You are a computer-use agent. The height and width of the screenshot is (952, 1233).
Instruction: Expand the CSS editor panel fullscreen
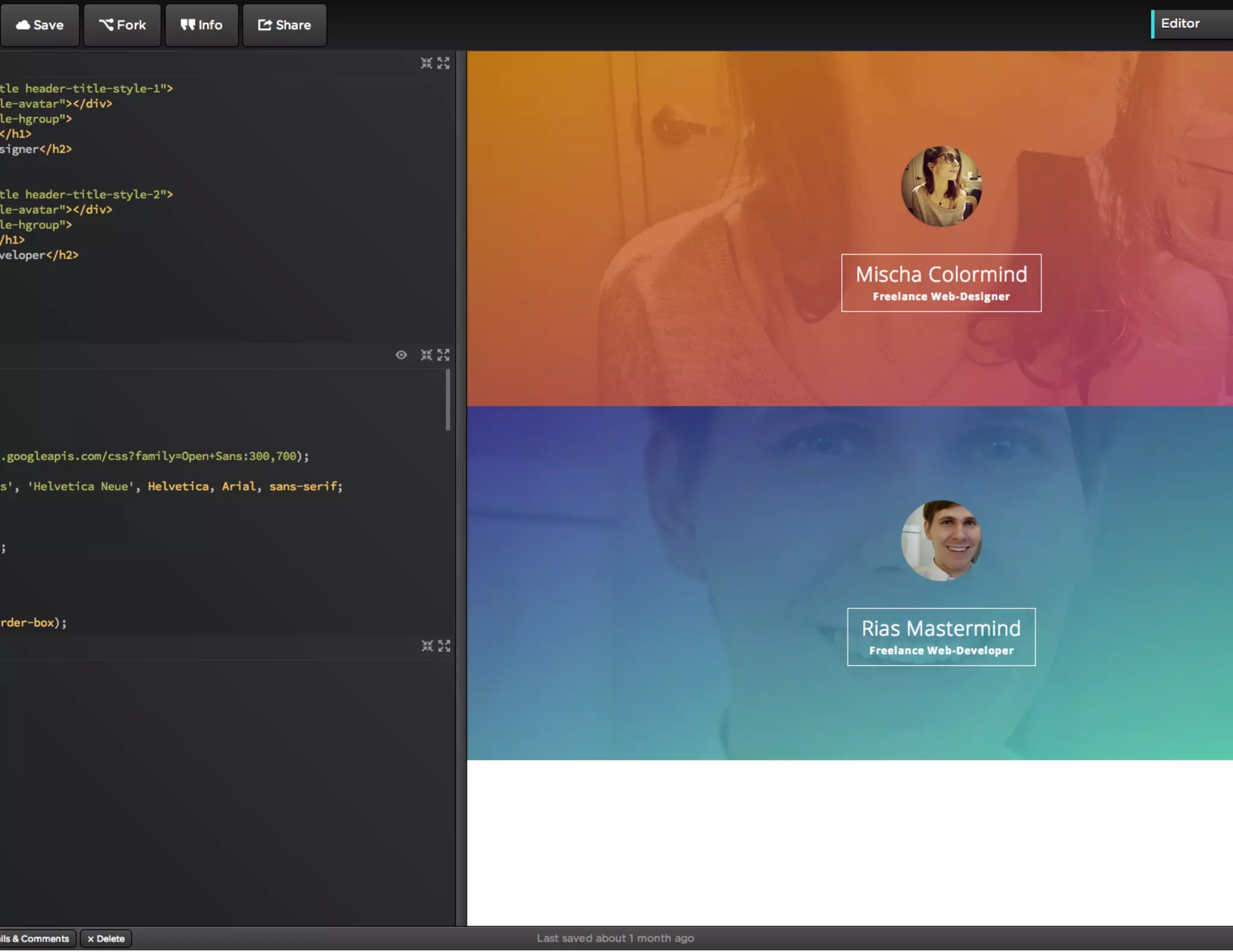coord(444,355)
